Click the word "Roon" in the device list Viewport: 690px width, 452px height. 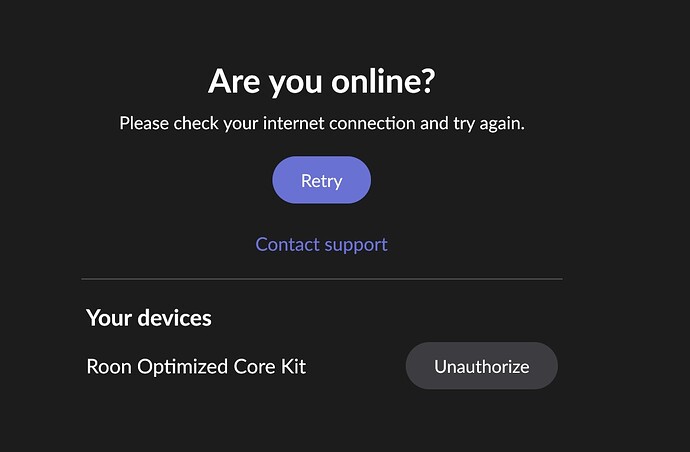[x=109, y=366]
